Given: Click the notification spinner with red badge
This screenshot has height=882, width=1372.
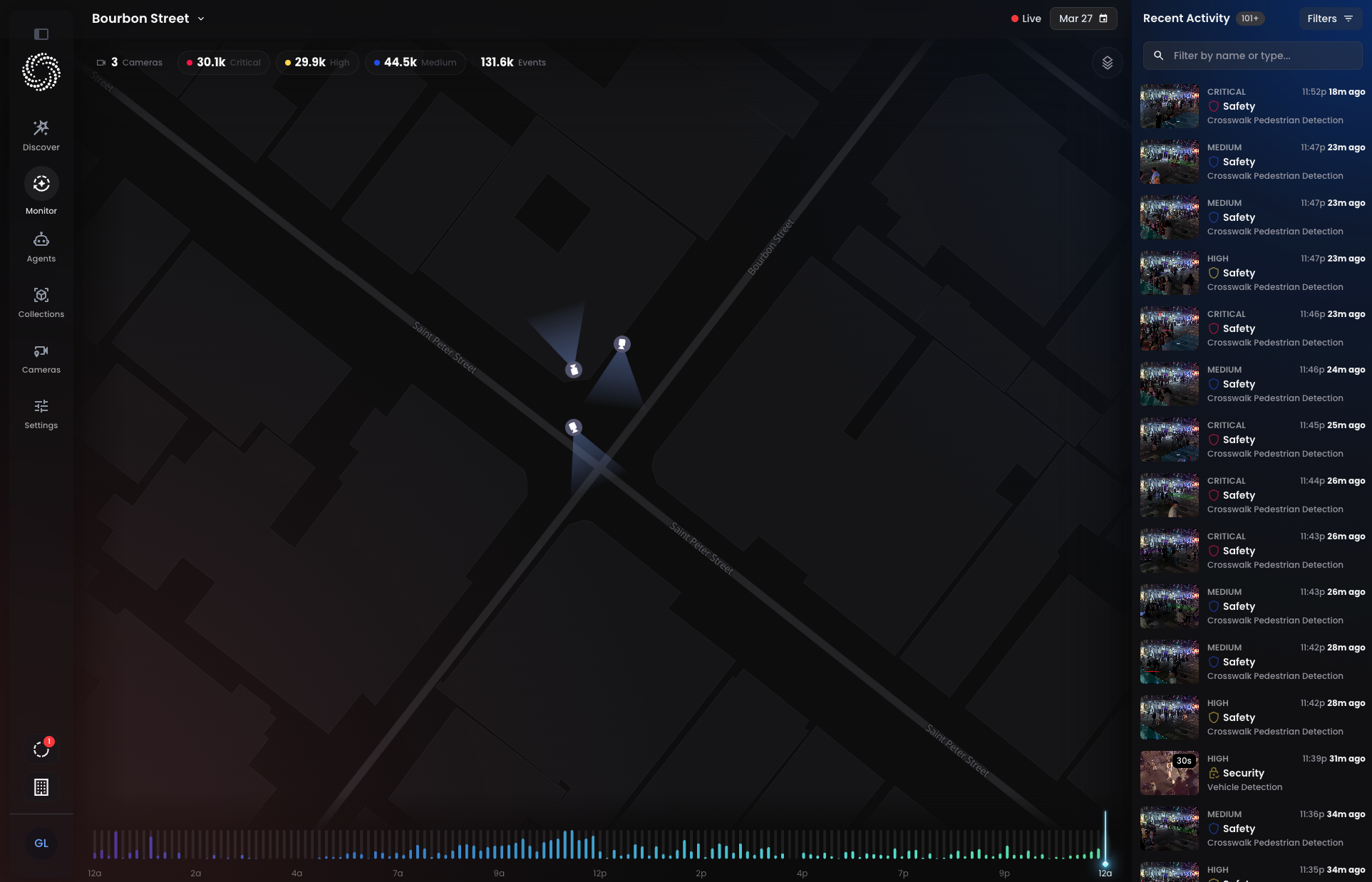Looking at the screenshot, I should pos(41,749).
